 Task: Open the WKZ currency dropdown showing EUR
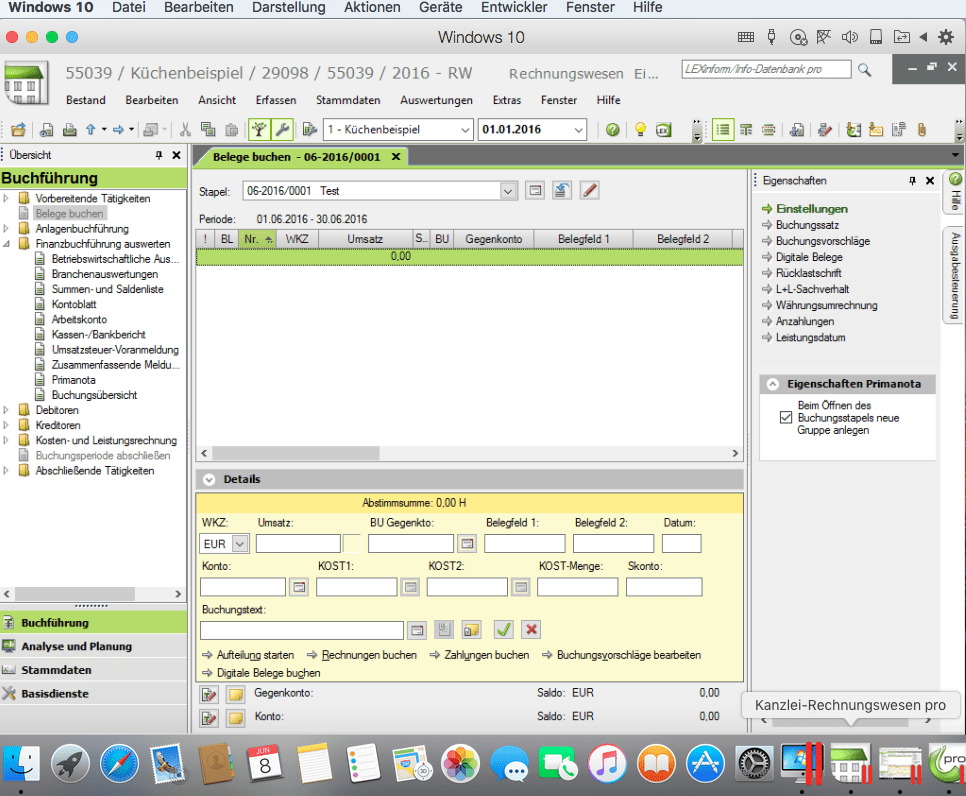pyautogui.click(x=237, y=543)
